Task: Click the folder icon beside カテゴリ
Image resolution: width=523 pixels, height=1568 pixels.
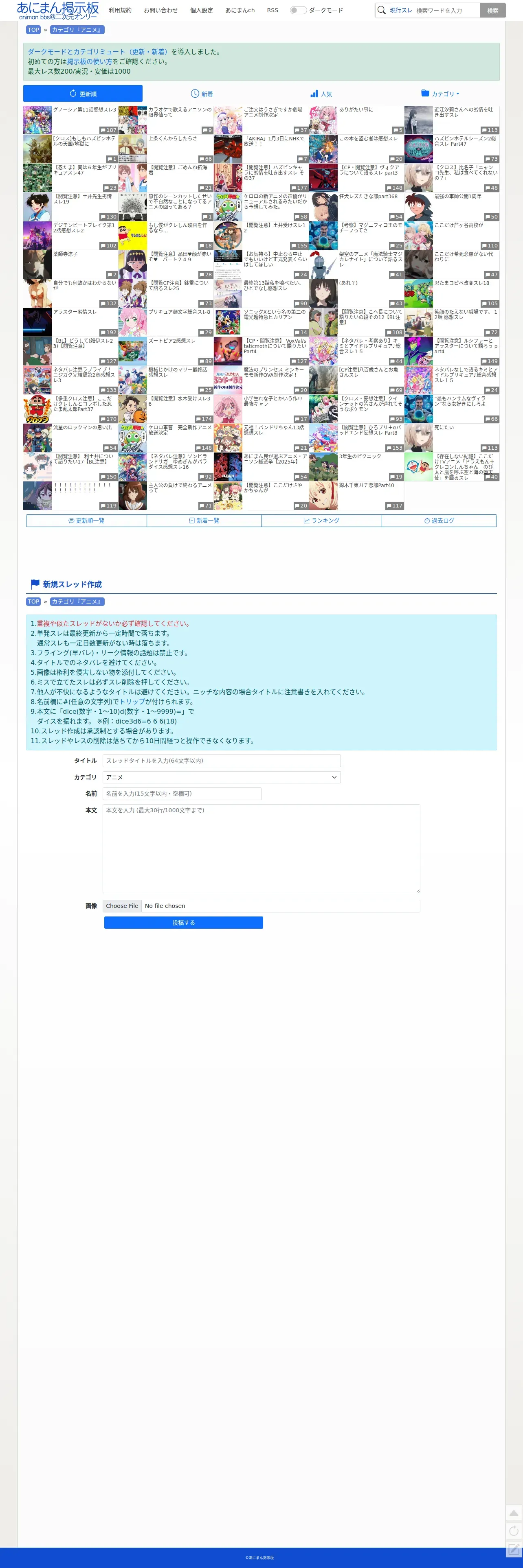Action: pyautogui.click(x=425, y=93)
